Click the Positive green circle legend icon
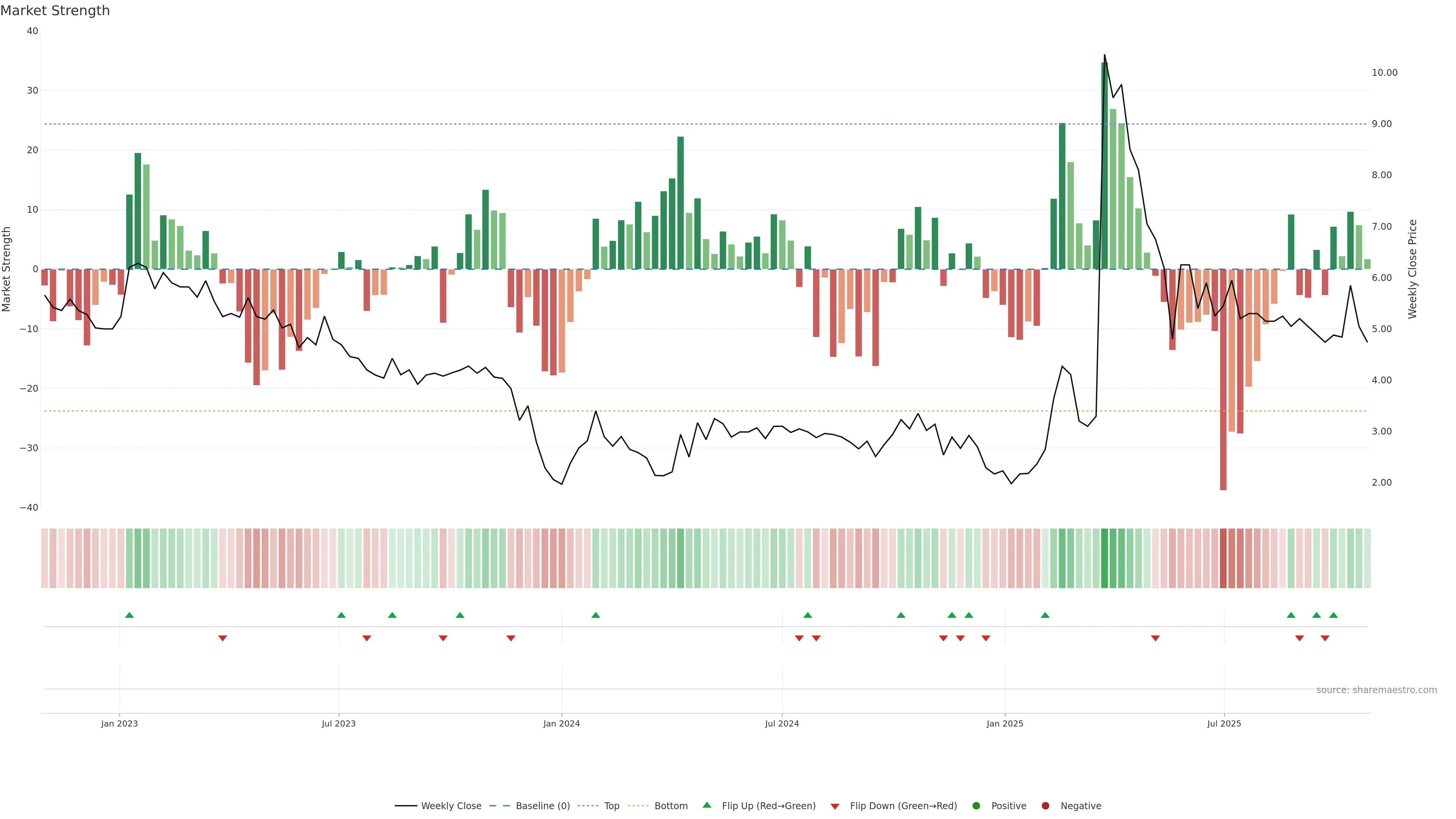Image resolution: width=1456 pixels, height=819 pixels. [976, 806]
